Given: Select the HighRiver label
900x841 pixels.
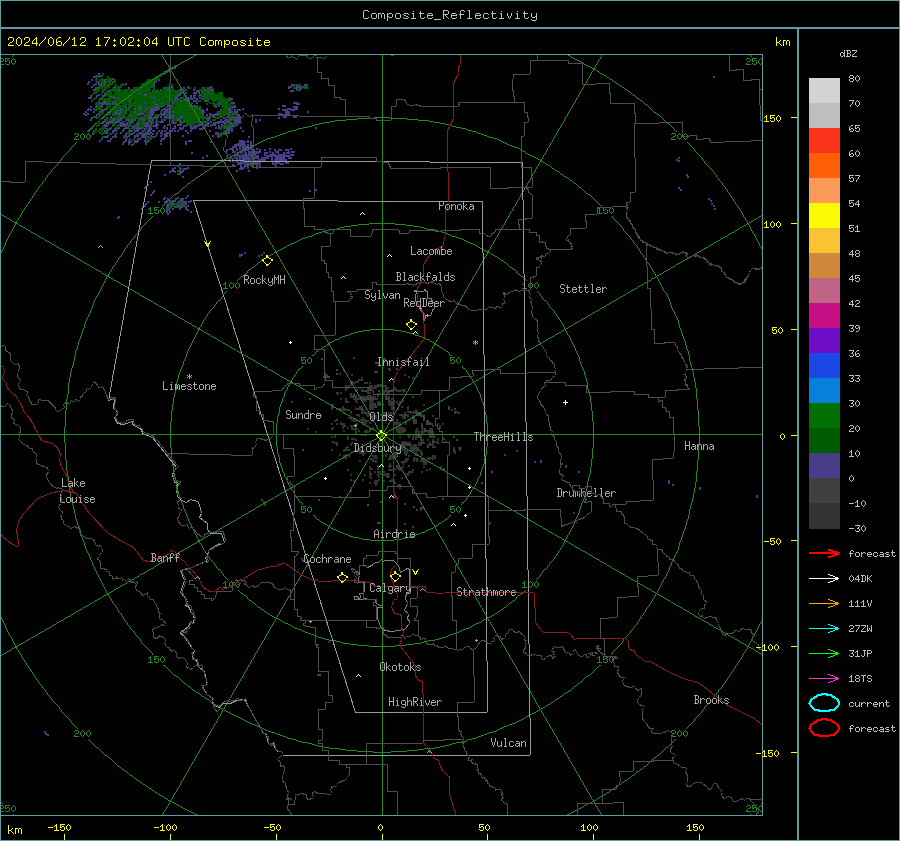Looking at the screenshot, I should [415, 702].
